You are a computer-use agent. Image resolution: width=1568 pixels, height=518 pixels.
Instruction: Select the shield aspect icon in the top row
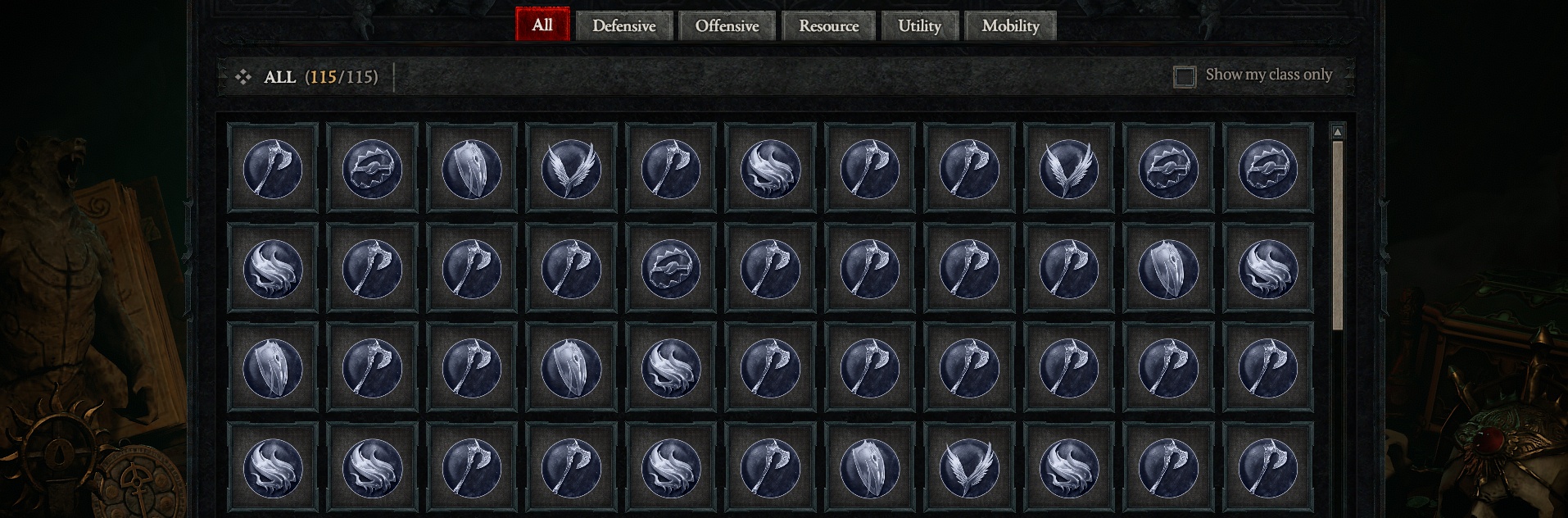click(472, 168)
